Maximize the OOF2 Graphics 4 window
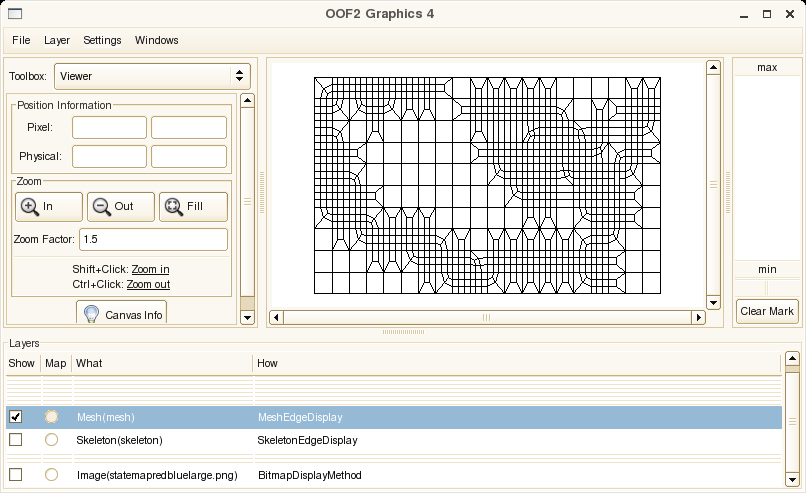 [x=767, y=14]
